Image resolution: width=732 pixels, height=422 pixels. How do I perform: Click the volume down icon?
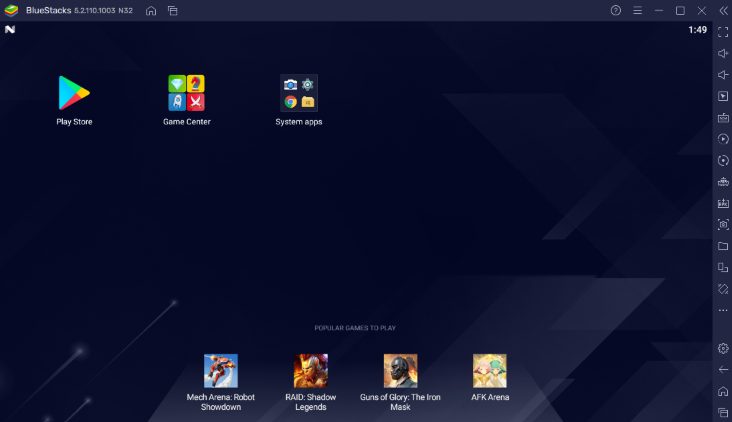[x=723, y=75]
